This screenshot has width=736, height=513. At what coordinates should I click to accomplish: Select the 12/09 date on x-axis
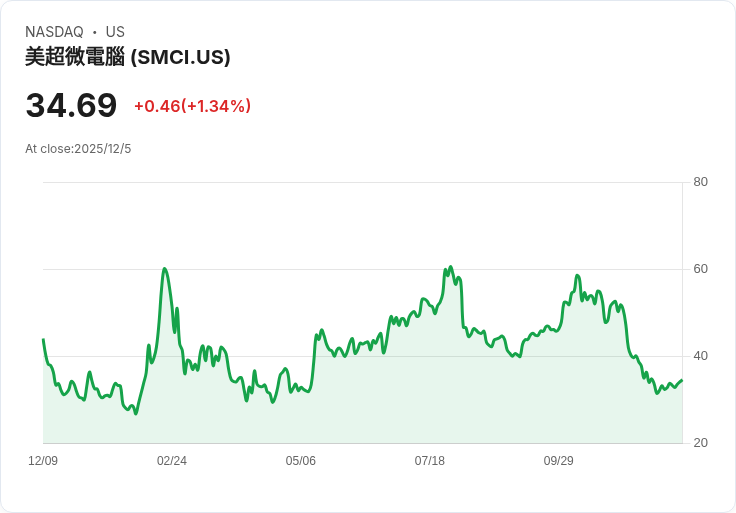43,461
